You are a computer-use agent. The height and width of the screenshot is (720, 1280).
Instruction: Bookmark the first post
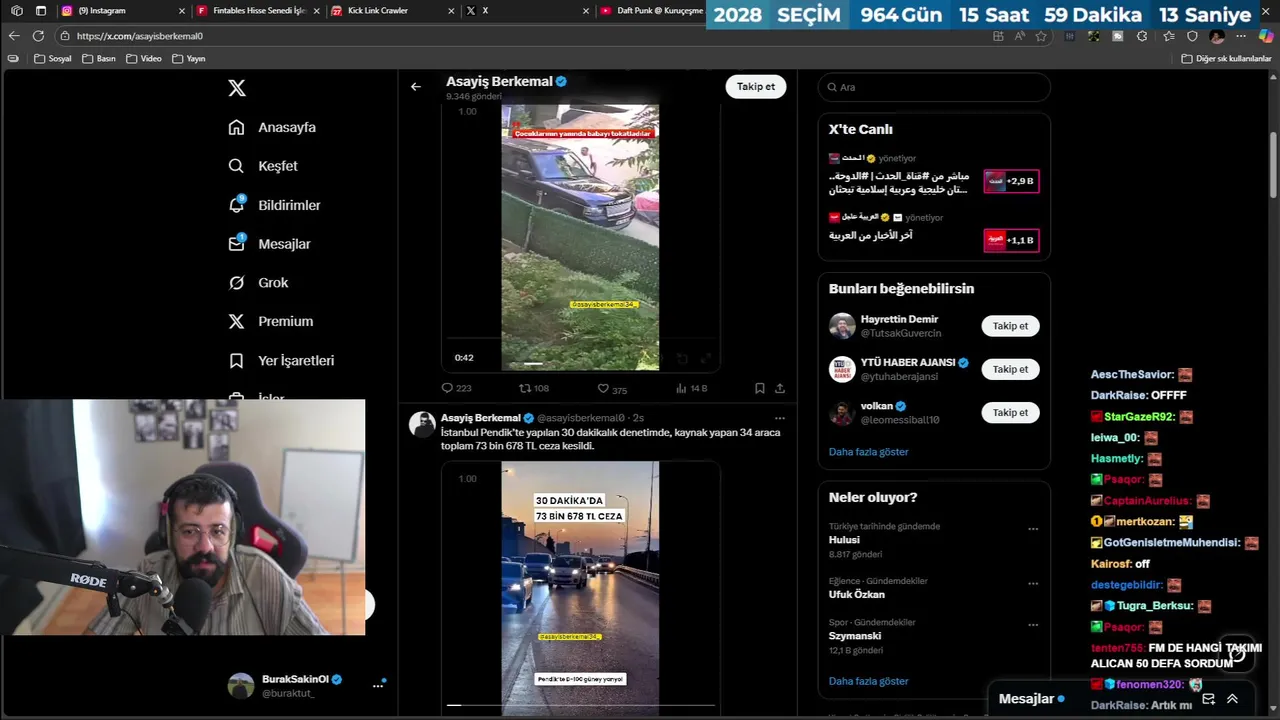[x=760, y=388]
